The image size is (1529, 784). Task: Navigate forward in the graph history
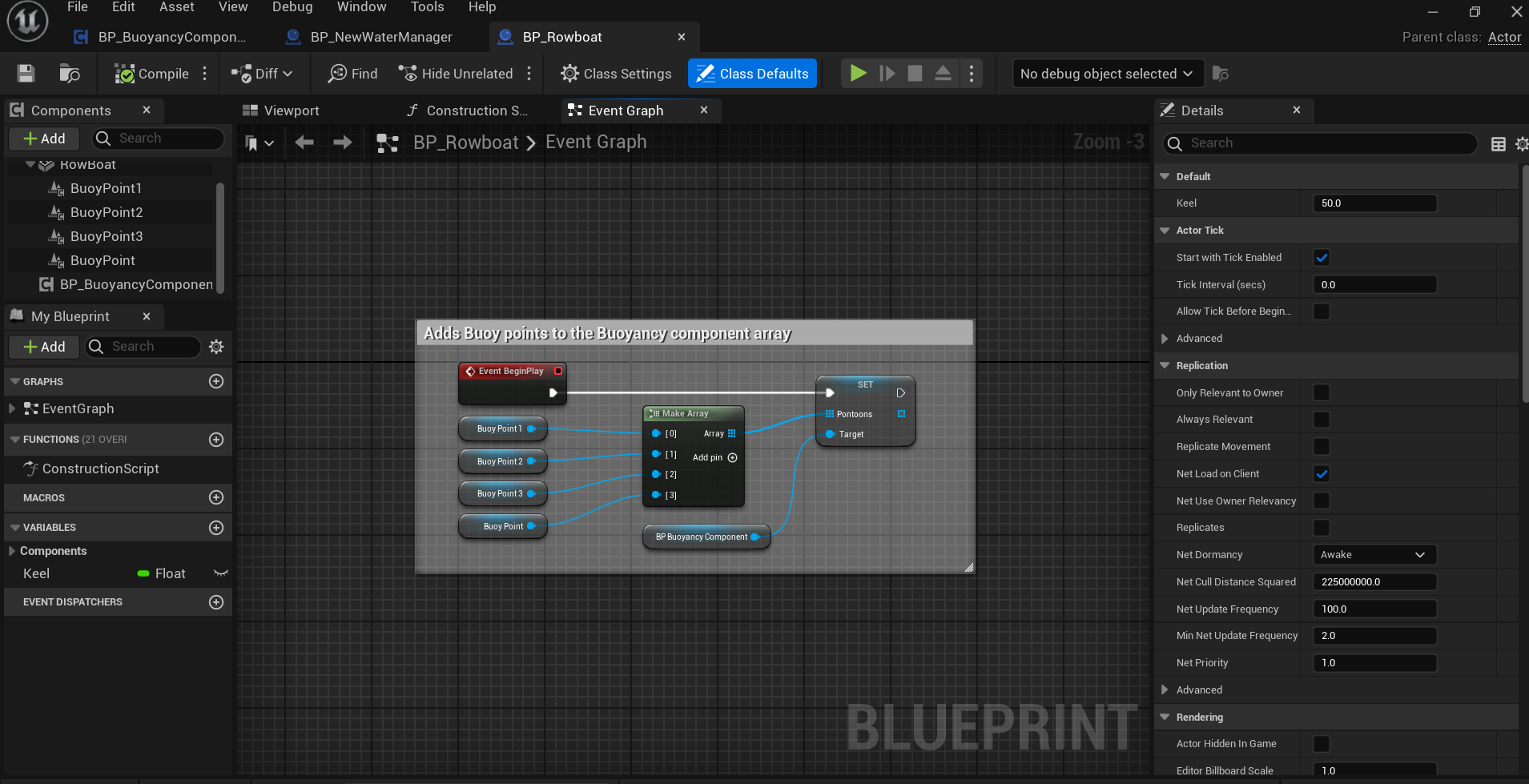pos(343,143)
